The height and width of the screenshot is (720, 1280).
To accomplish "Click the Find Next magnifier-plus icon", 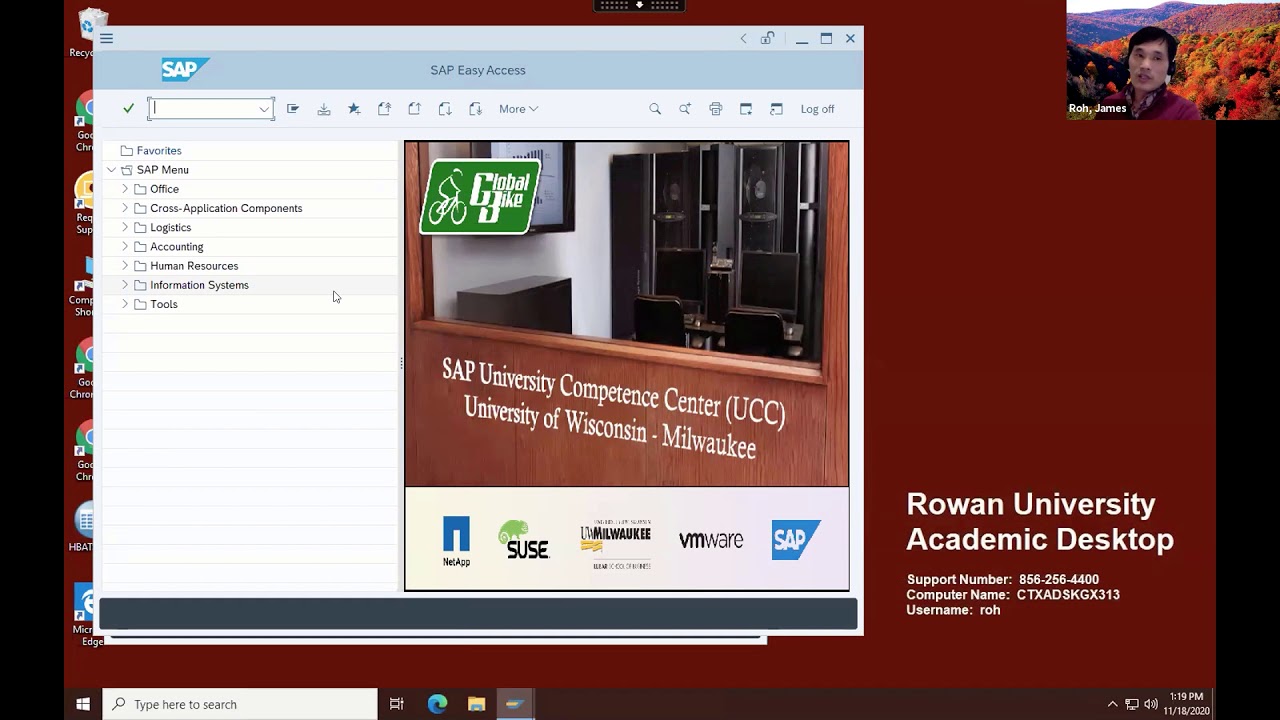I will (x=685, y=109).
